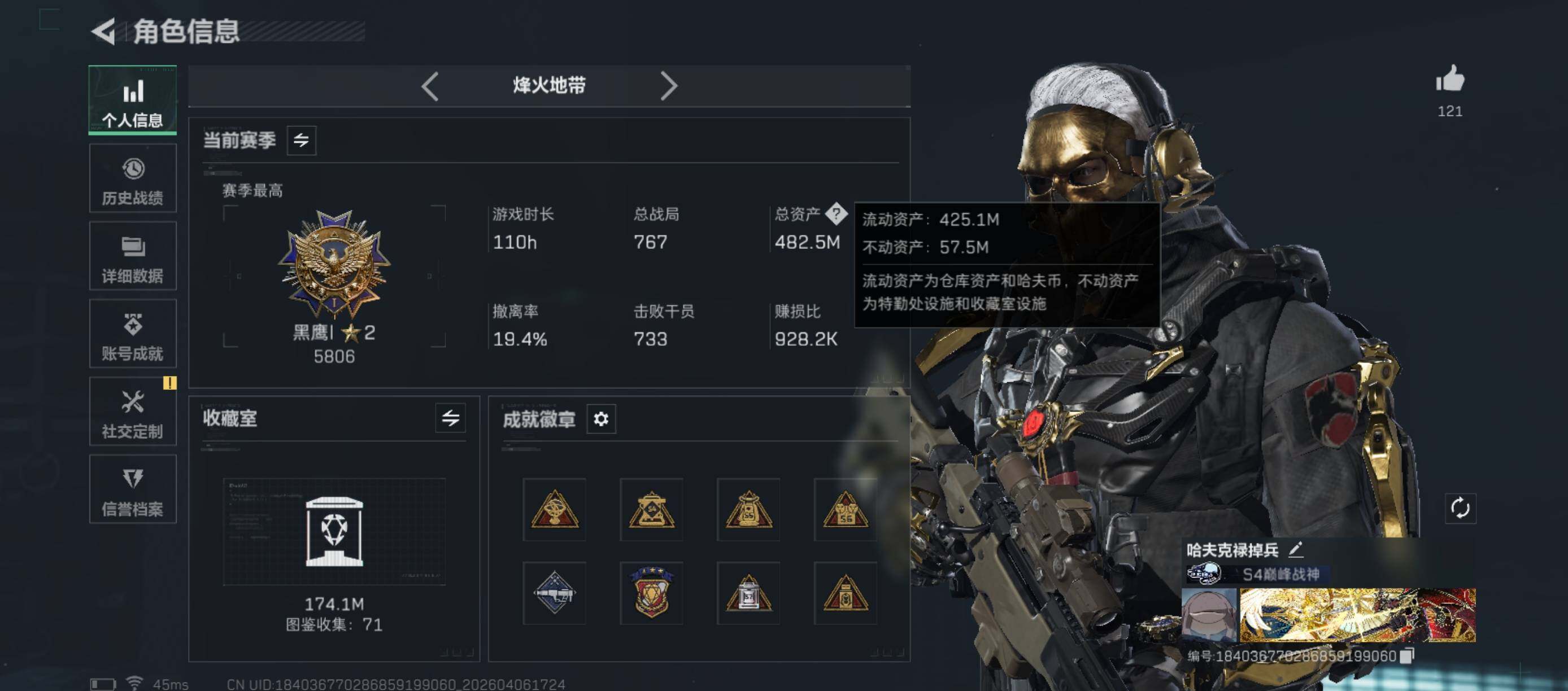Image resolution: width=1568 pixels, height=691 pixels.
Task: Select the 黑鹰 rank badge emblem
Action: pyautogui.click(x=334, y=264)
